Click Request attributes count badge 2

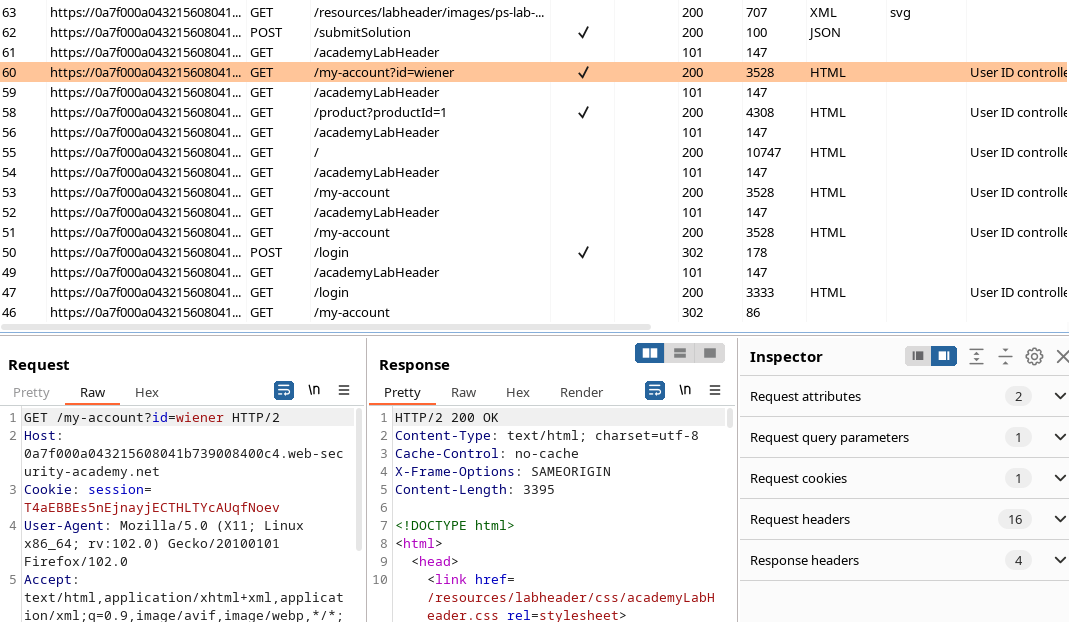click(x=1018, y=396)
